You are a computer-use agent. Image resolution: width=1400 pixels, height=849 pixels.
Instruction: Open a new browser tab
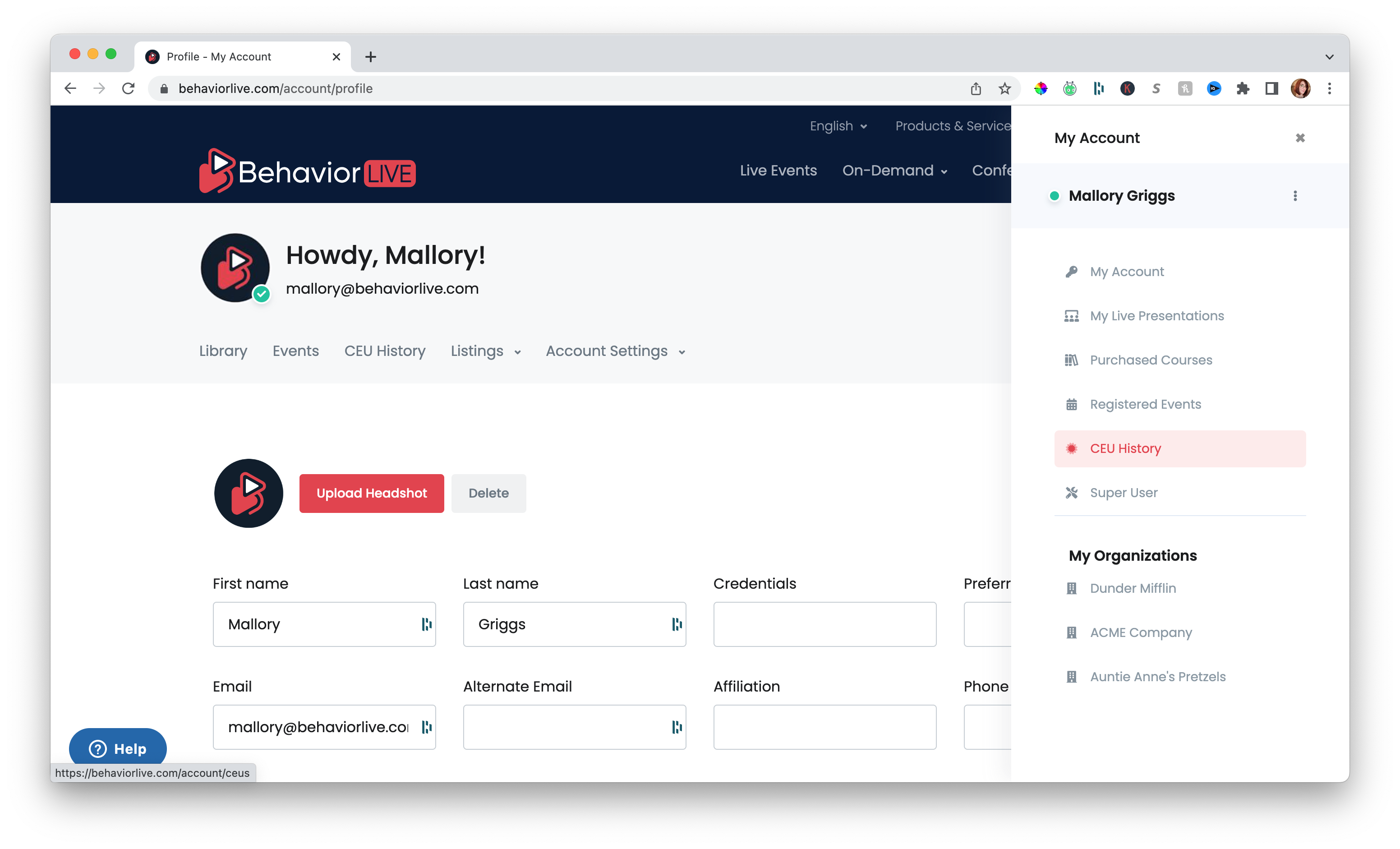pyautogui.click(x=370, y=57)
